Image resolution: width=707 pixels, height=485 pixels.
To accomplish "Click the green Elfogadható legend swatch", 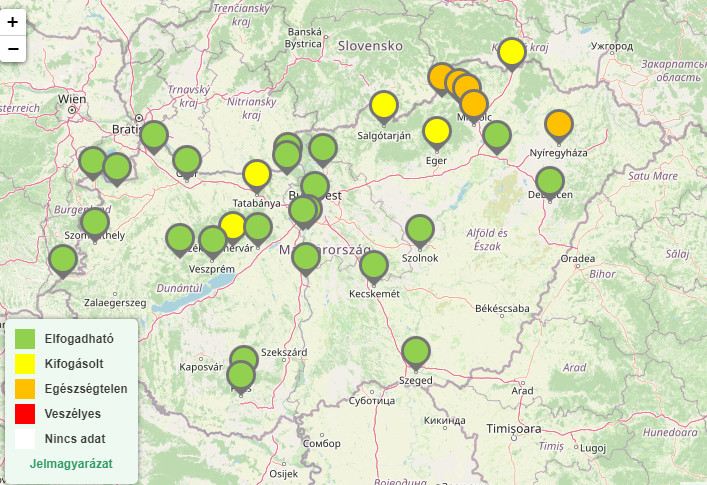I will point(25,339).
